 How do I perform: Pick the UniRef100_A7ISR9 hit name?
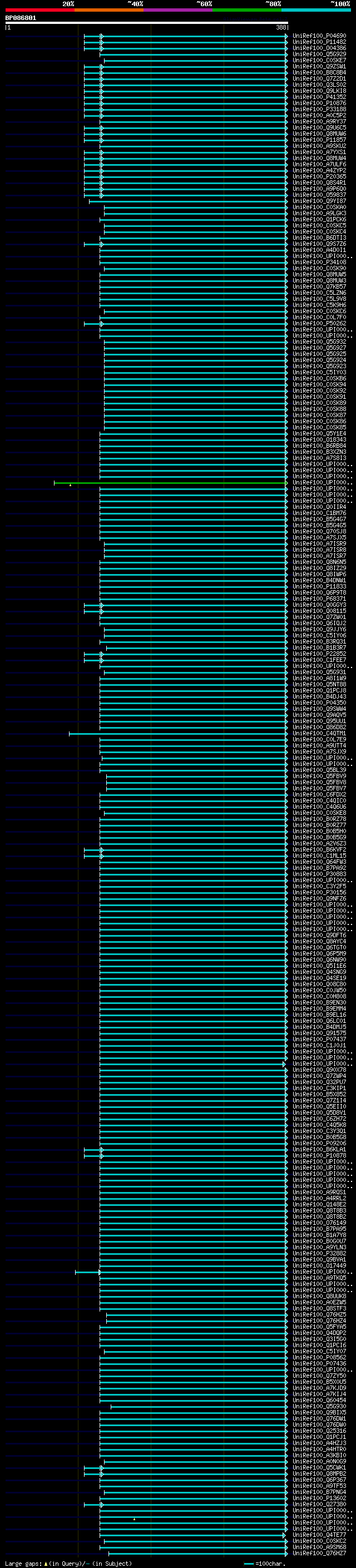click(x=319, y=543)
